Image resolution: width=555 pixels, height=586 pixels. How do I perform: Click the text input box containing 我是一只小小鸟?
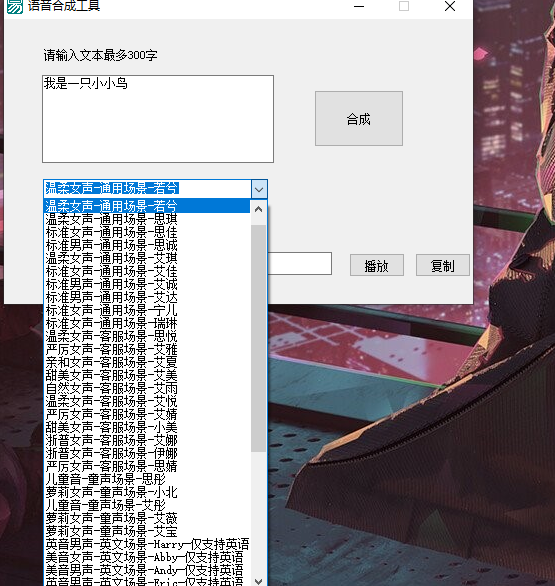click(x=158, y=119)
